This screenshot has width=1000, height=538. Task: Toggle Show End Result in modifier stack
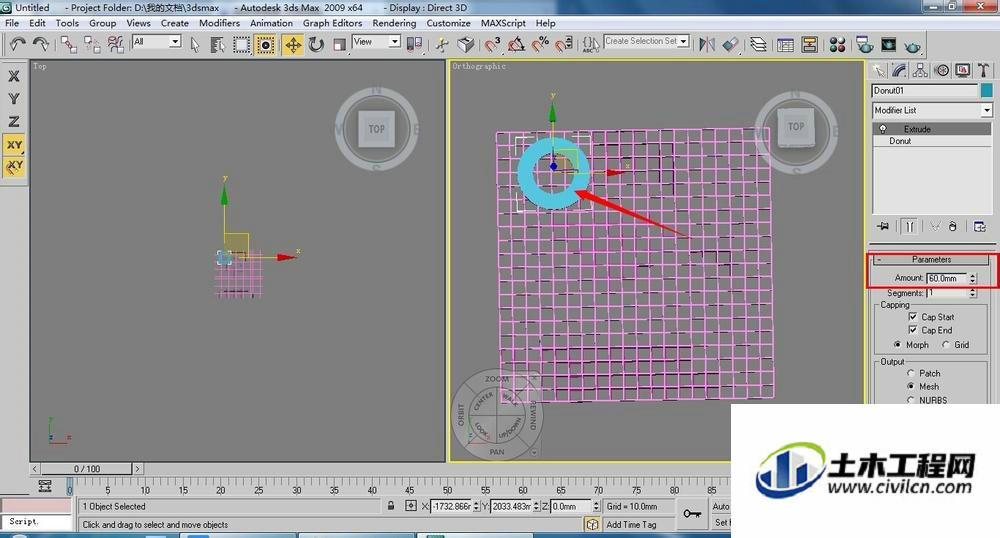[x=910, y=226]
